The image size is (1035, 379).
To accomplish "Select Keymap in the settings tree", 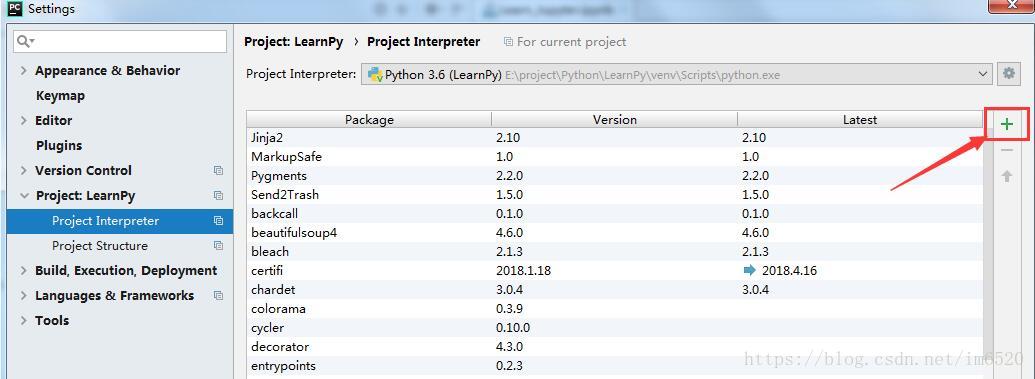I will pos(60,96).
